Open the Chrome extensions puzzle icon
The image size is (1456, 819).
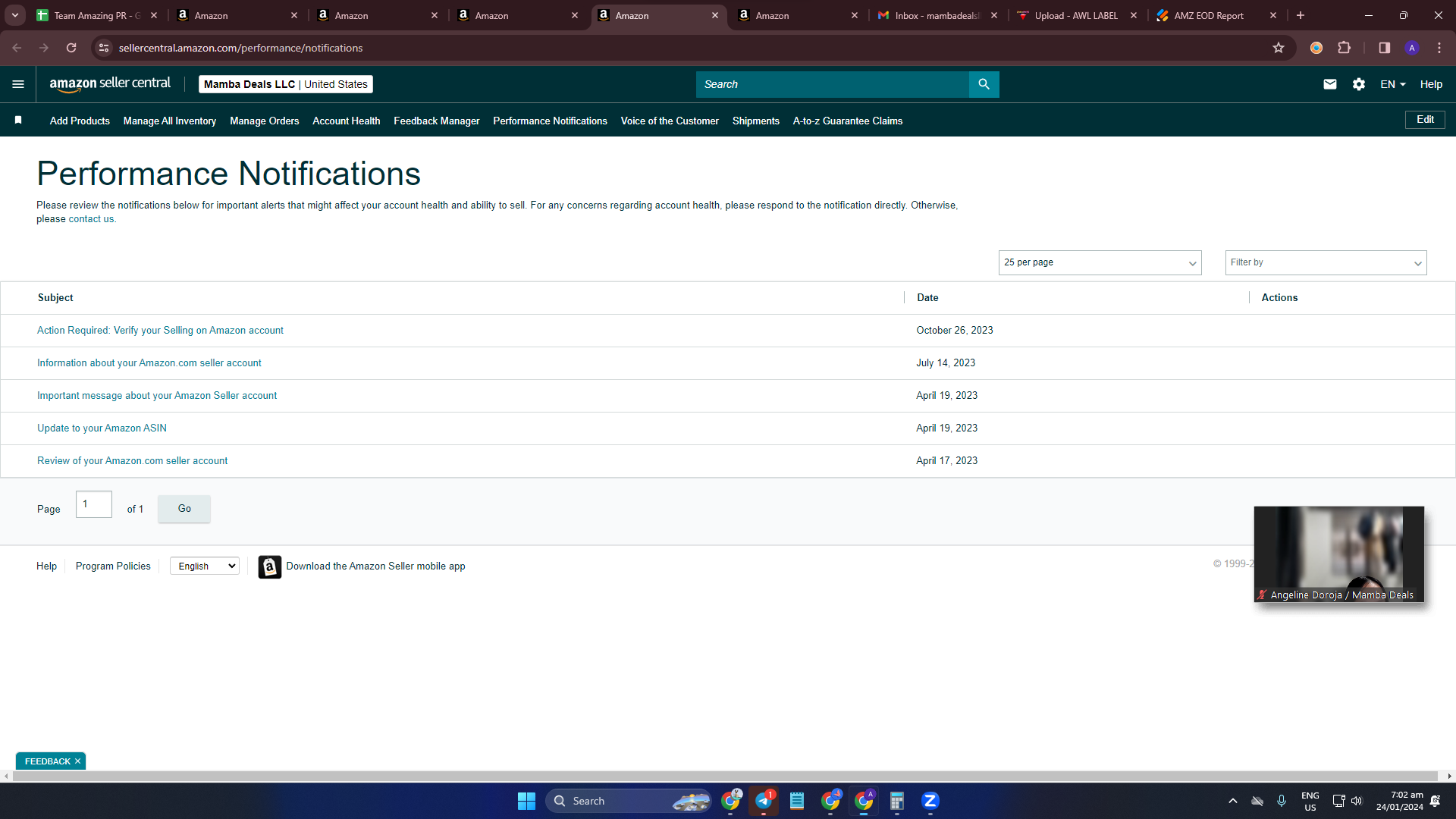pyautogui.click(x=1344, y=48)
